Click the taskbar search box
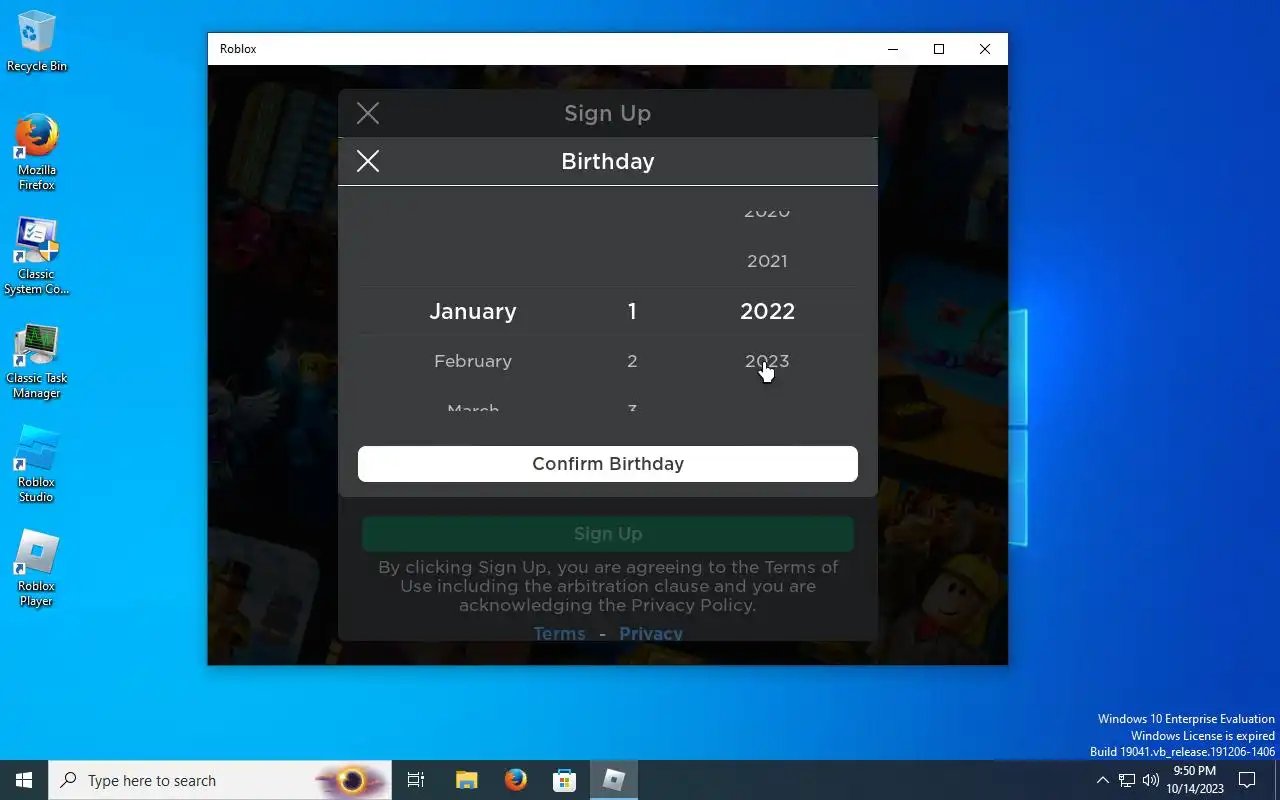 220,780
